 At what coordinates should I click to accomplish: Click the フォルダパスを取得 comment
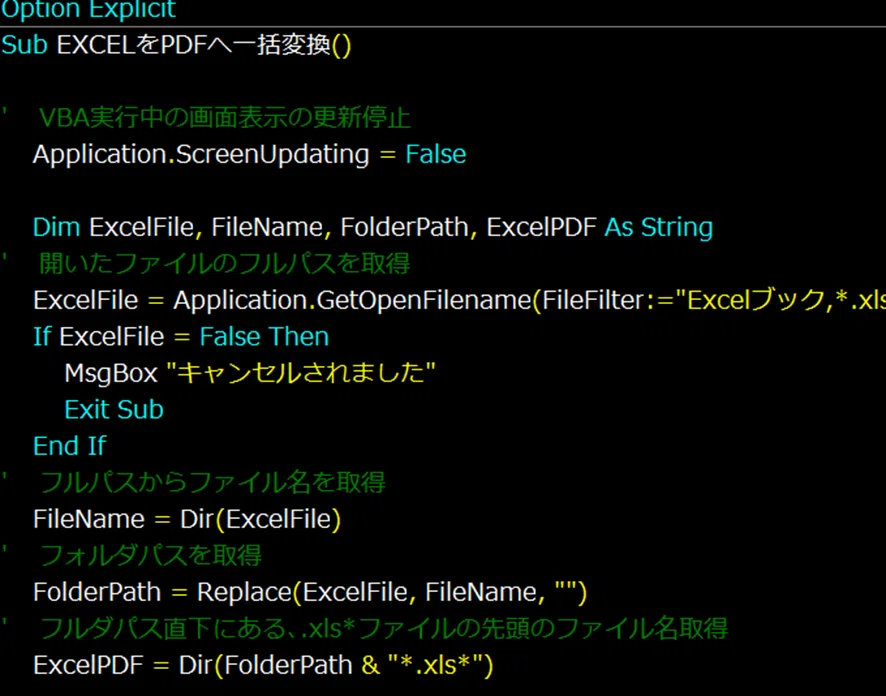pos(150,555)
